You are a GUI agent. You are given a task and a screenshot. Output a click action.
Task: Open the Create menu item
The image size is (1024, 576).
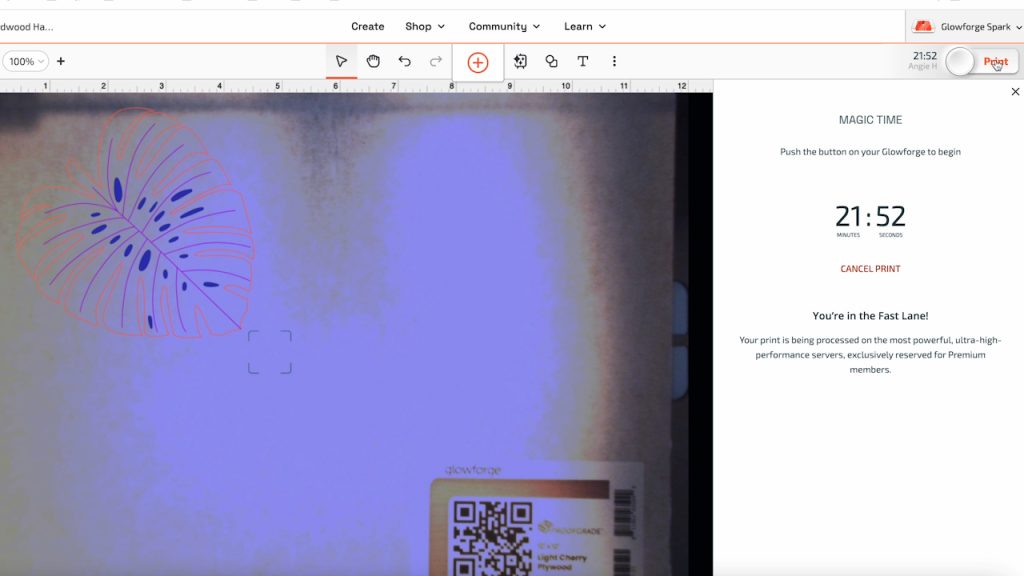click(x=368, y=26)
